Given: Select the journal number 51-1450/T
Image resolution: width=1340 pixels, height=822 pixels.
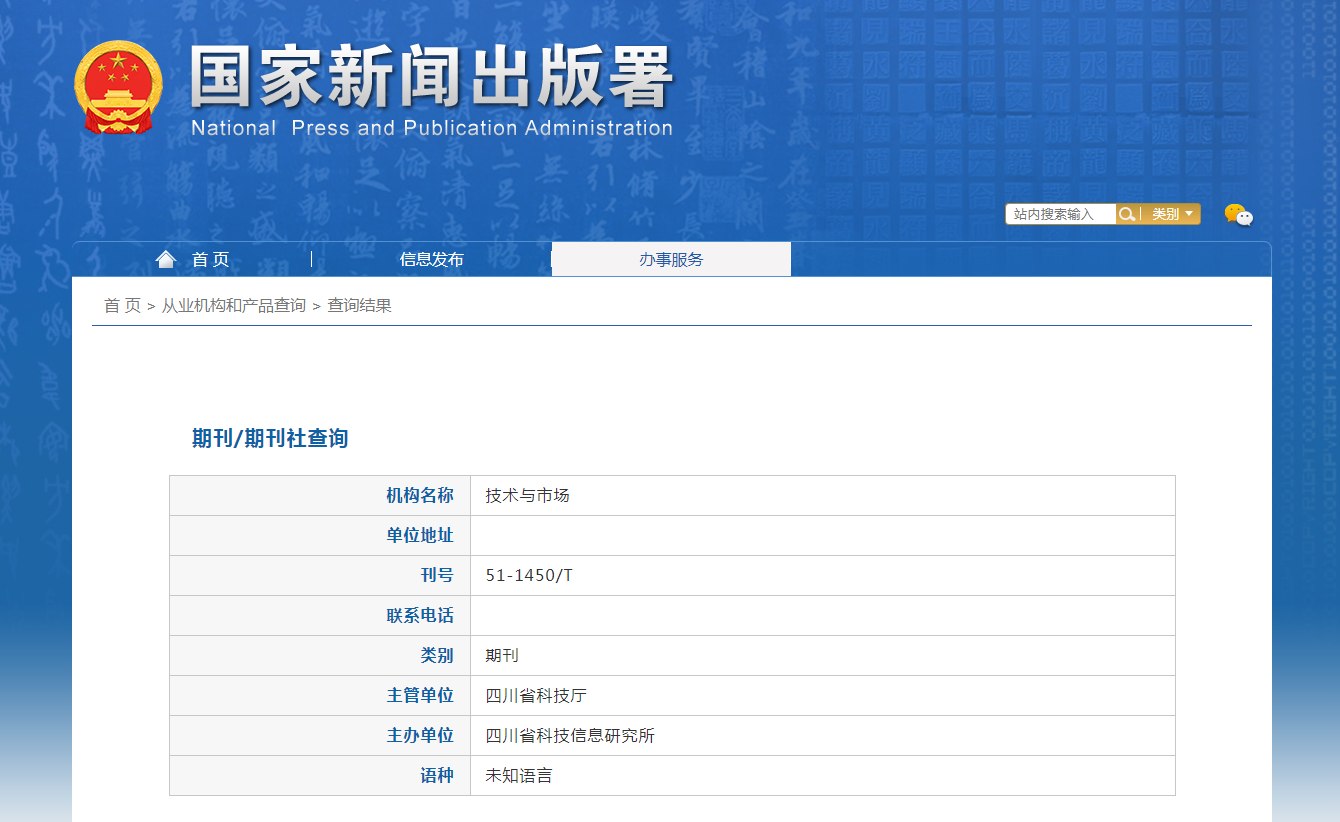Looking at the screenshot, I should (x=529, y=575).
